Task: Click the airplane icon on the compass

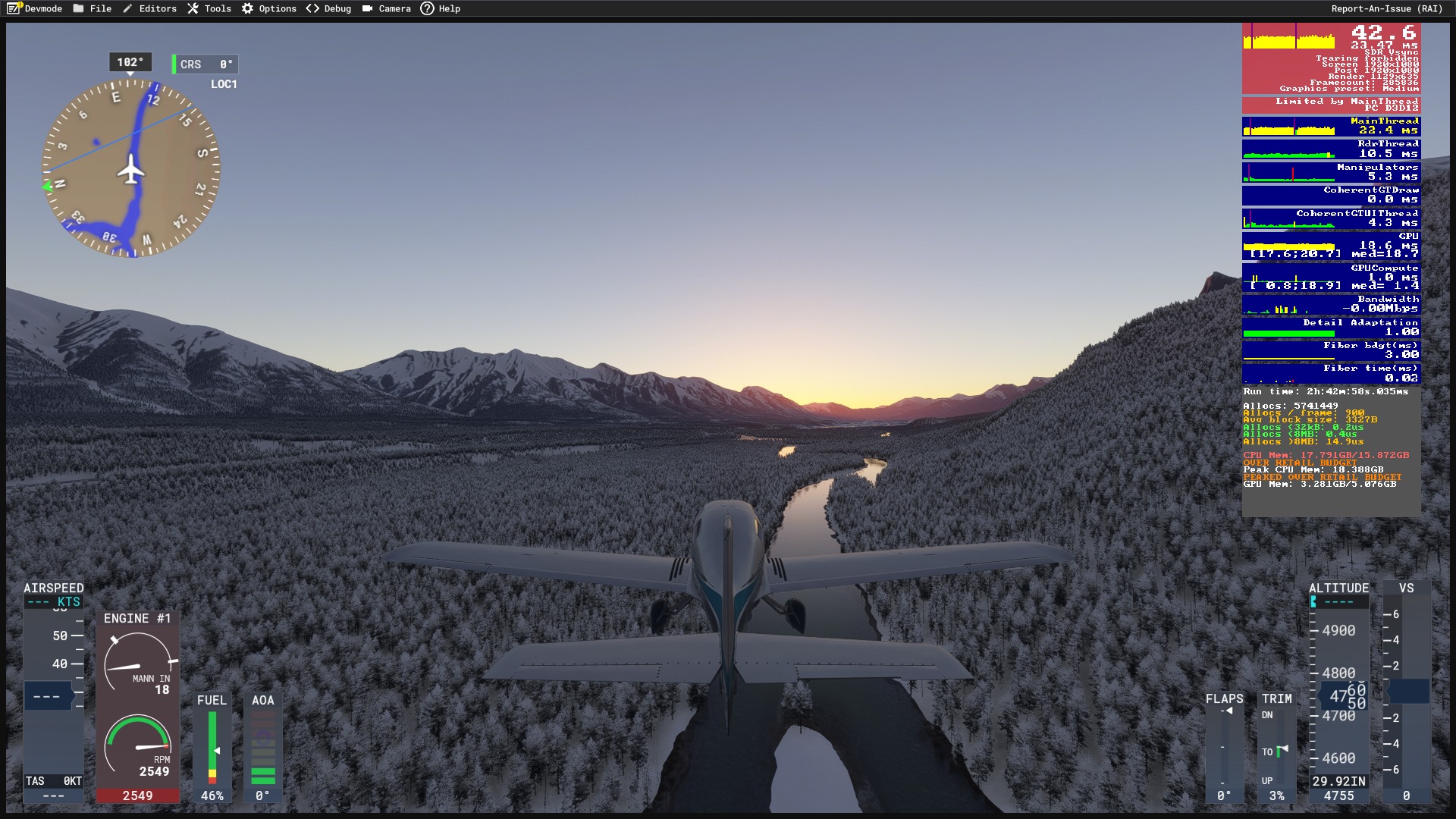Action: (132, 169)
